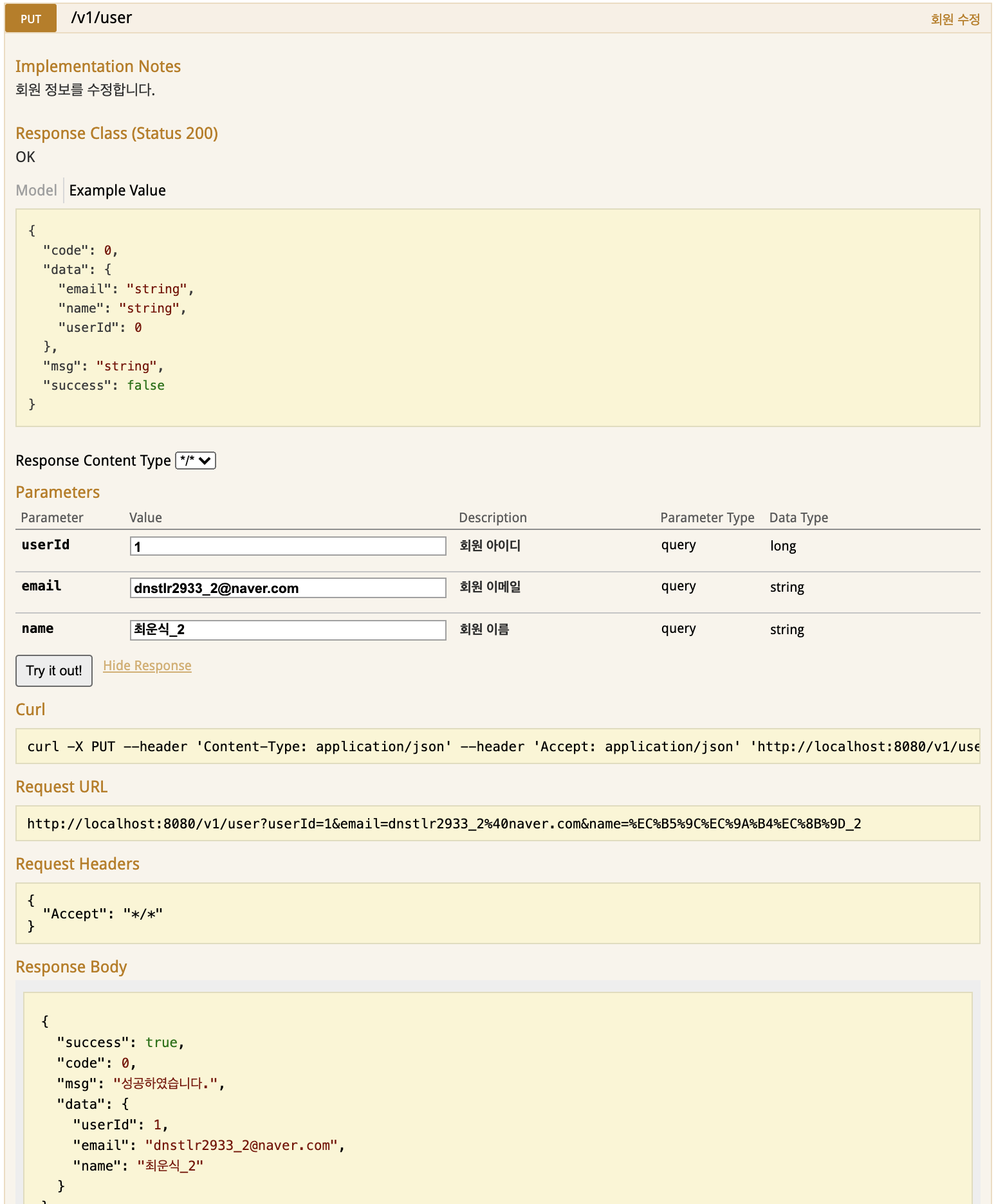This screenshot has width=996, height=1204.
Task: Click the email parameter label
Action: click(x=41, y=586)
